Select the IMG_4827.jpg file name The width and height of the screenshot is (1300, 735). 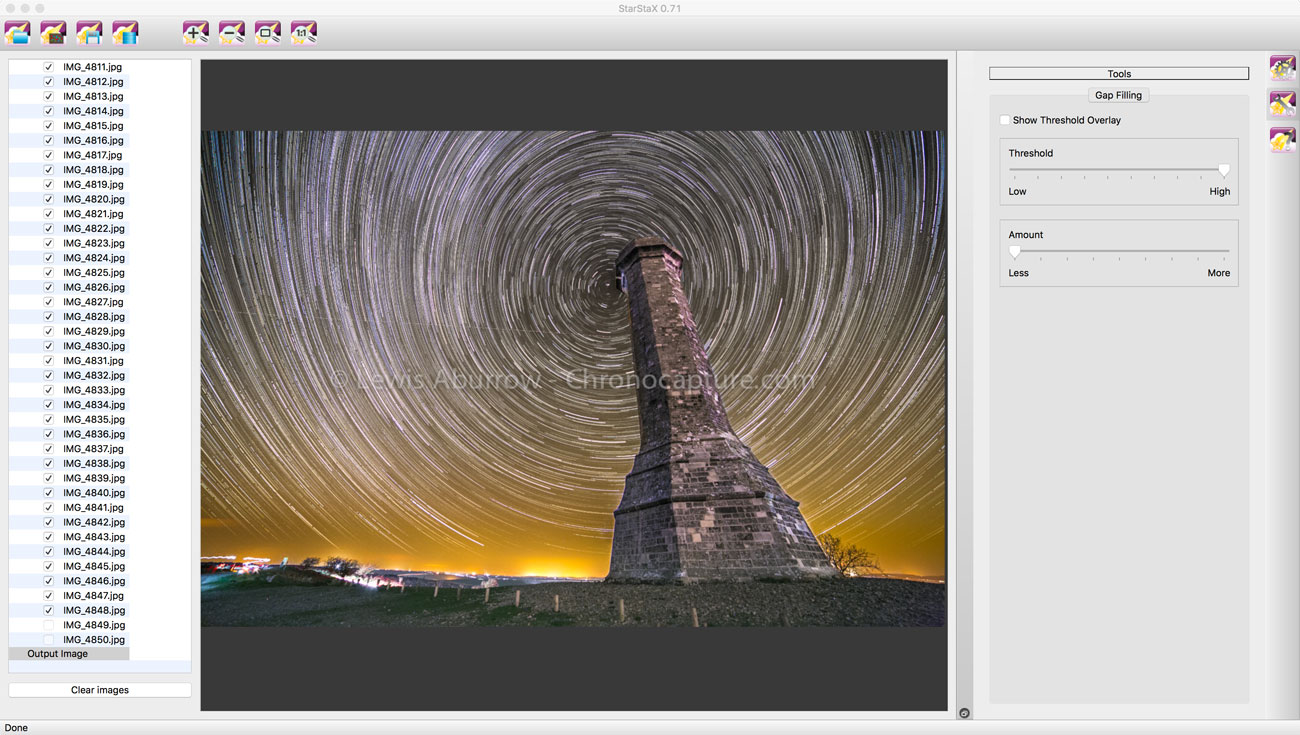click(x=94, y=302)
